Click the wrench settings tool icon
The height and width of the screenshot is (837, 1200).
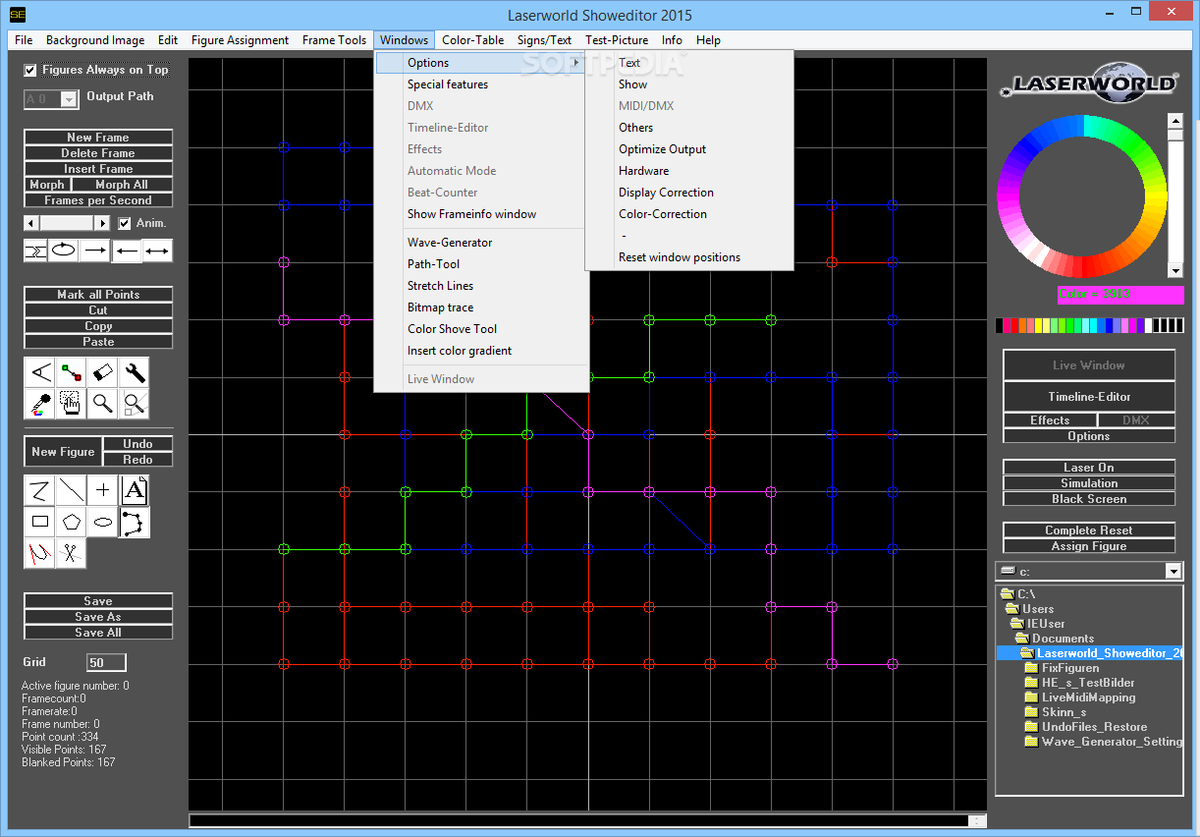click(135, 373)
